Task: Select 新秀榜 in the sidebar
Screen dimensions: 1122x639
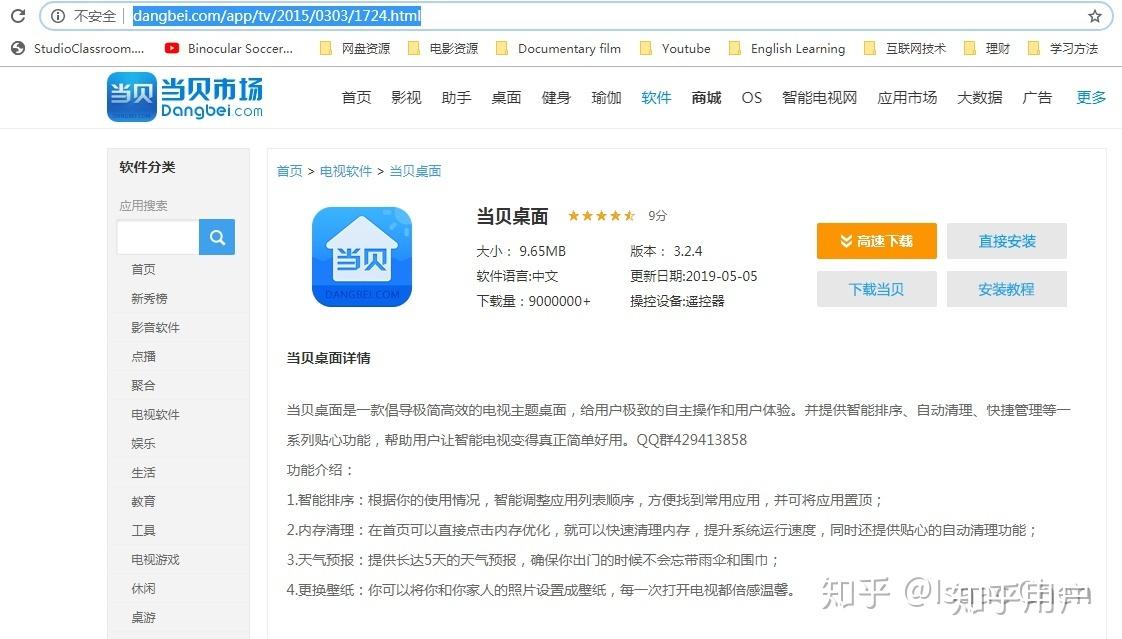Action: (x=149, y=298)
